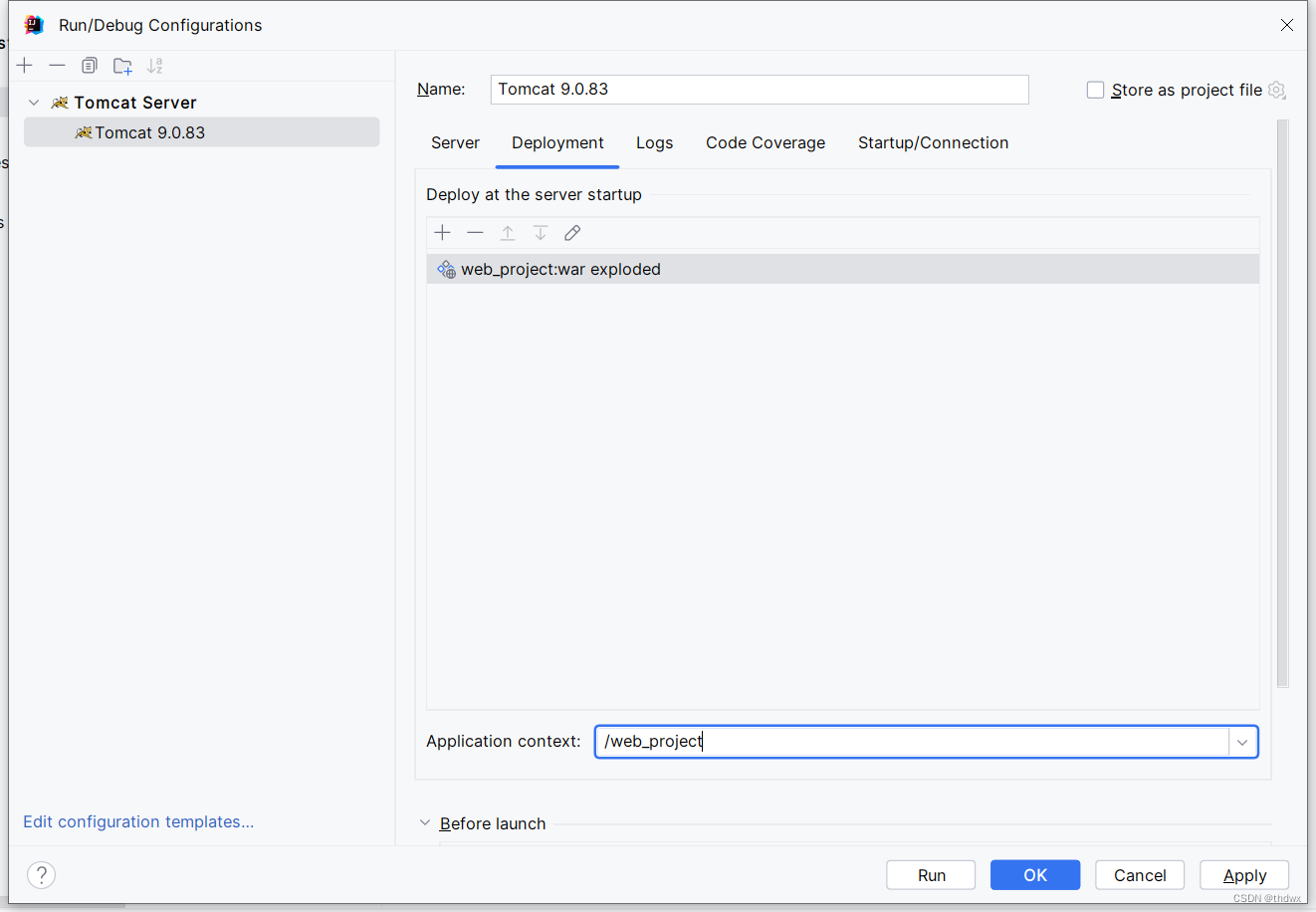Click the Before launch heading text
The height and width of the screenshot is (912, 1316).
pyautogui.click(x=493, y=823)
